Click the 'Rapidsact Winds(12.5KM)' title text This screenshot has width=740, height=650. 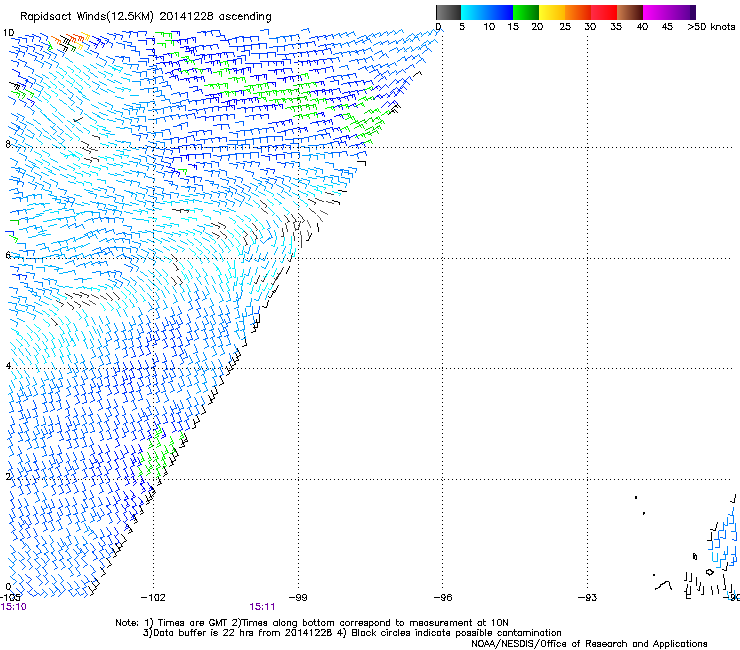pos(86,17)
